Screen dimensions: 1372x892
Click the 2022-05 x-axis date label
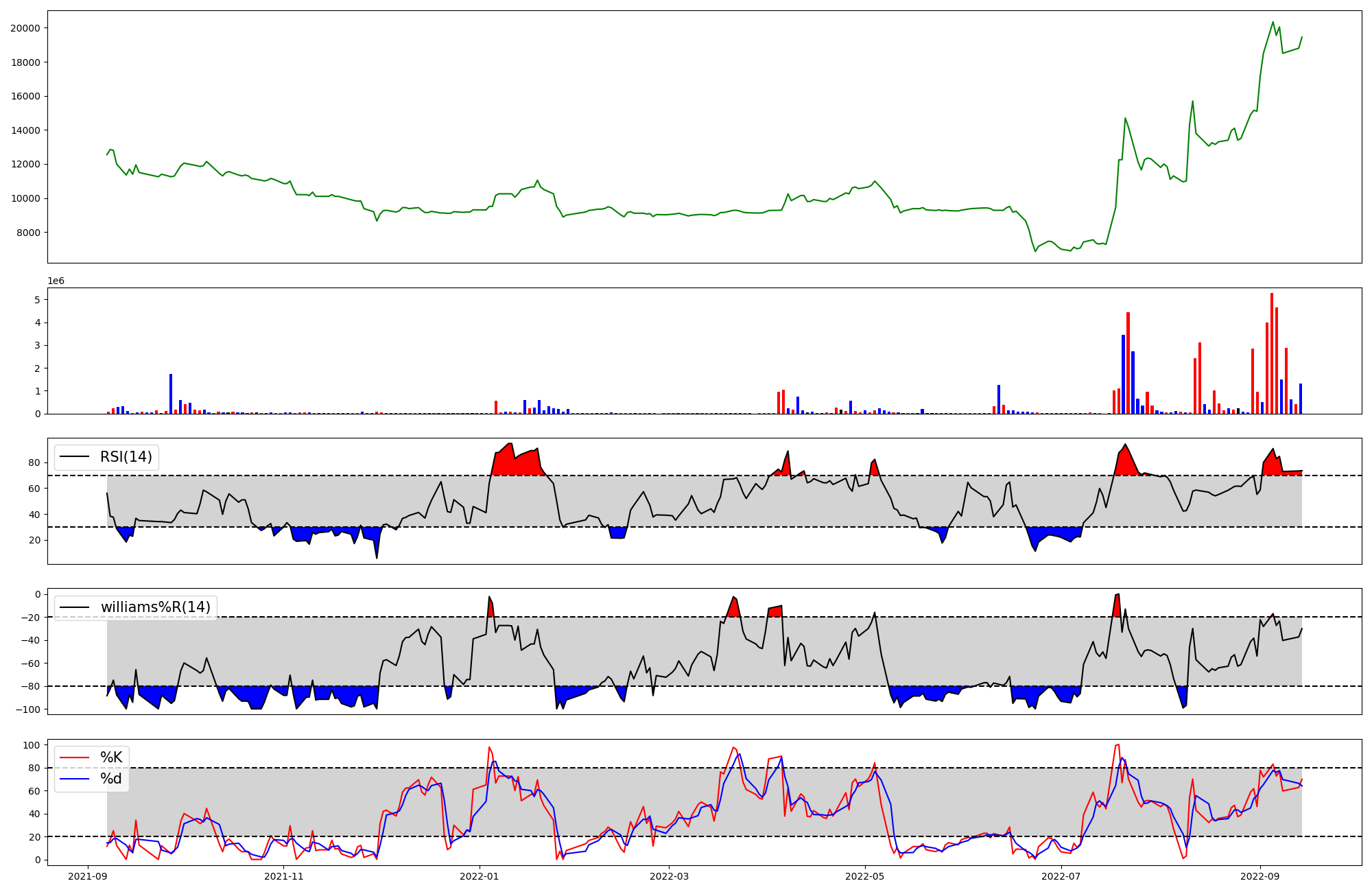click(x=864, y=876)
